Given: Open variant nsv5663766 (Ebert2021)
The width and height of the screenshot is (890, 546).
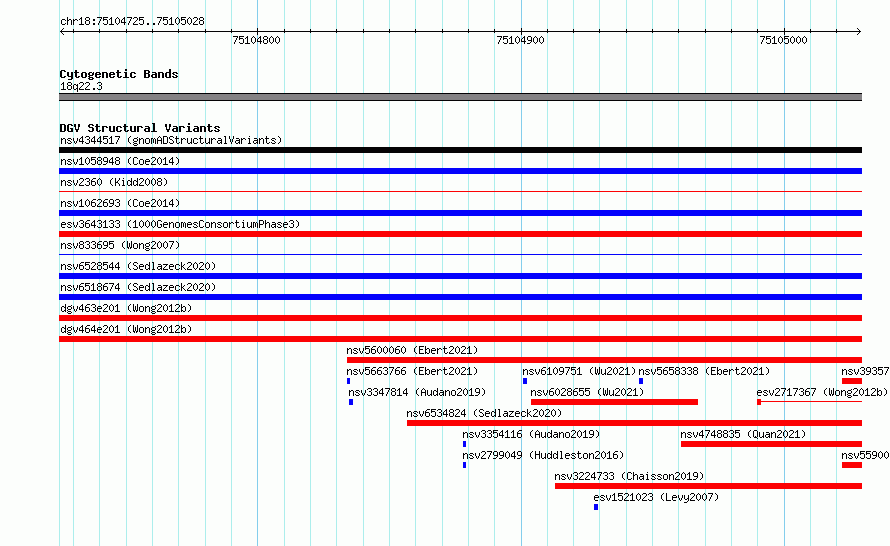Looking at the screenshot, I should (x=412, y=371).
